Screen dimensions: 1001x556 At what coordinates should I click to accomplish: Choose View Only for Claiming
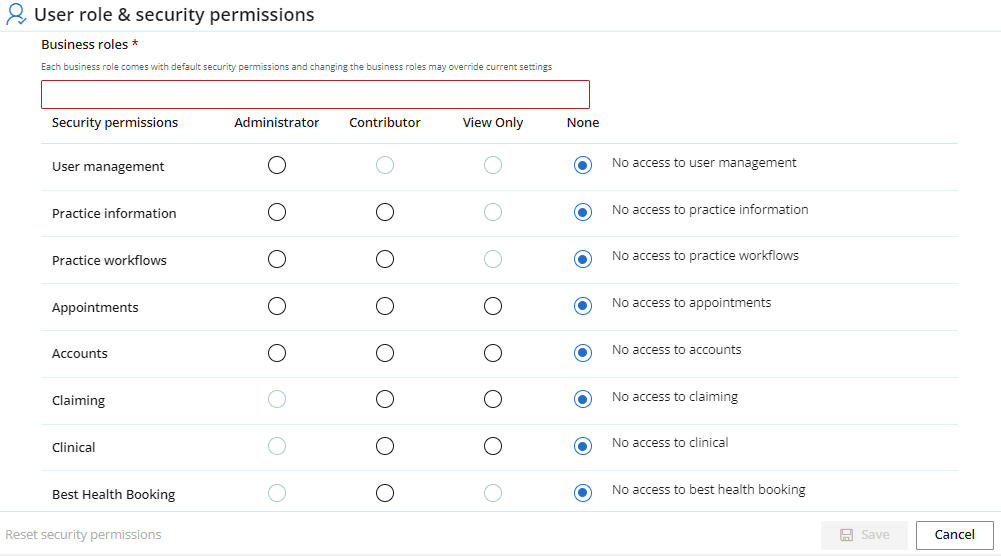(492, 399)
